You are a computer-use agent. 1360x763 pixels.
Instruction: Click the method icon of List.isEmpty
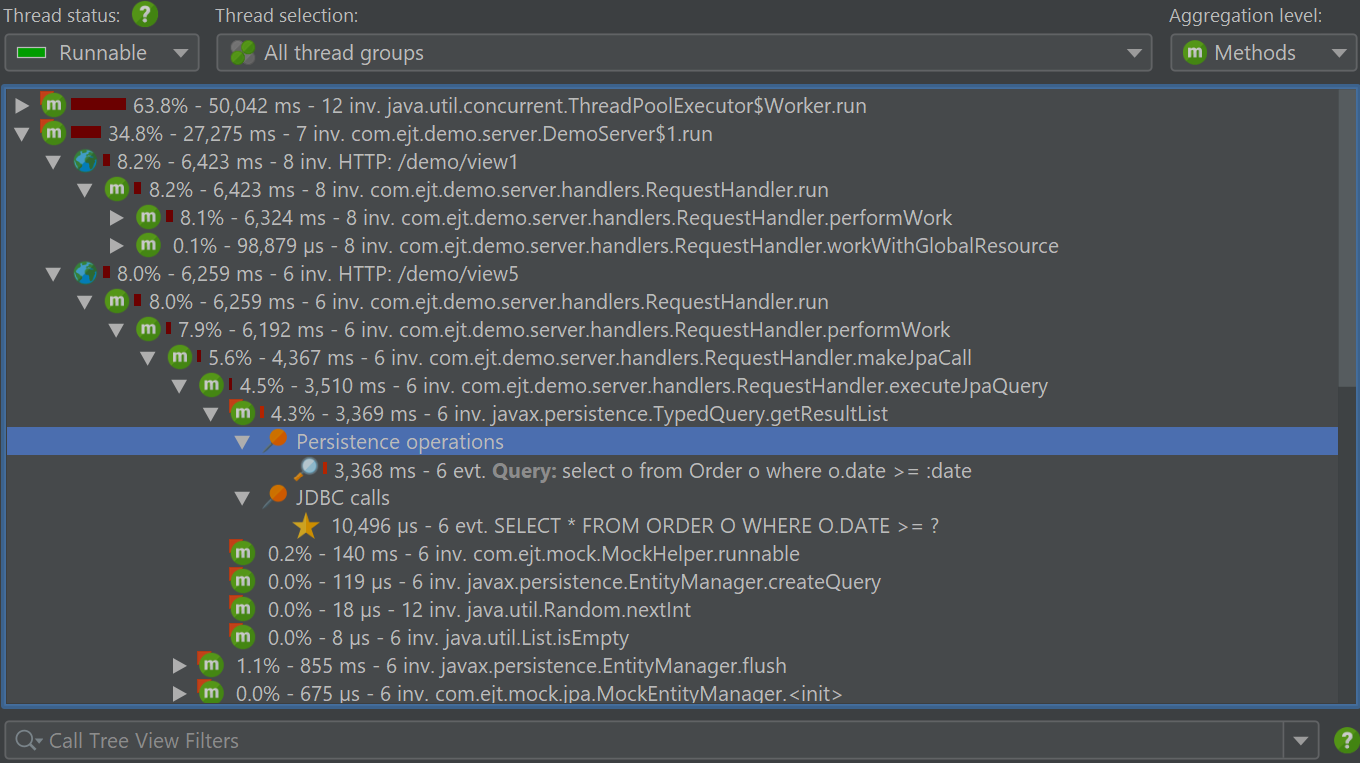[x=242, y=636]
